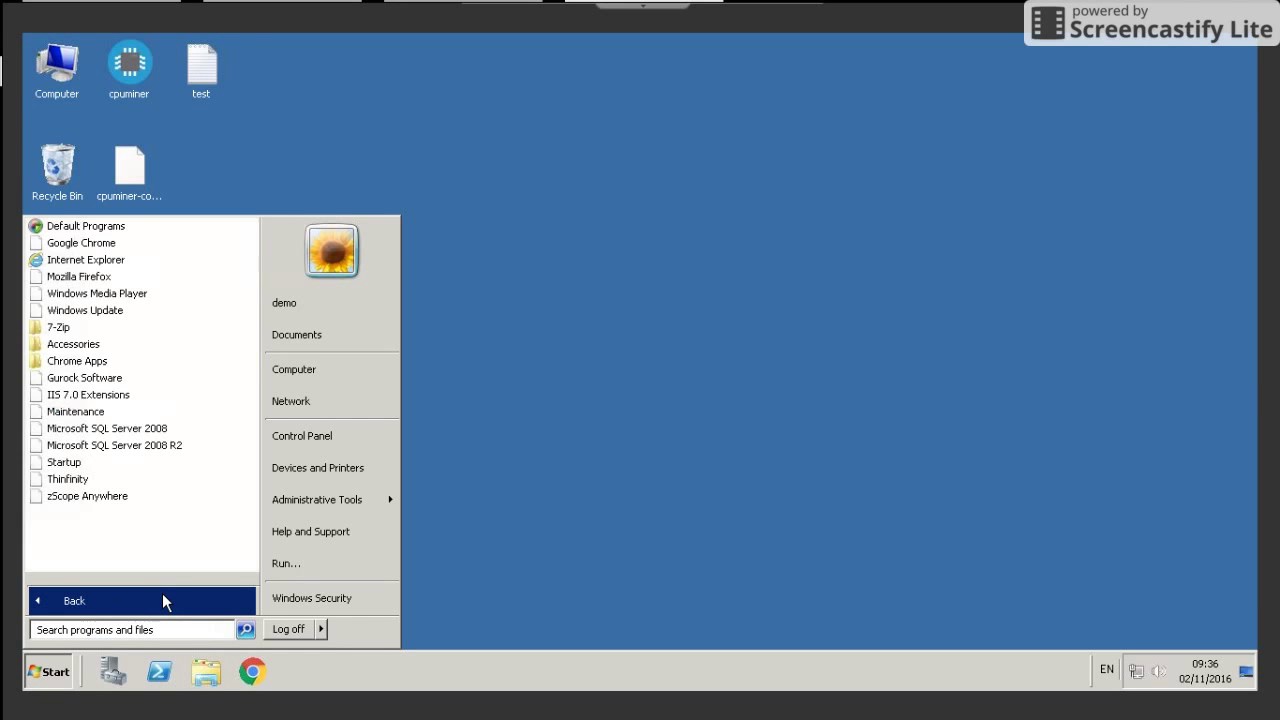Expand the Administrative Tools submenu arrow
Image resolution: width=1280 pixels, height=720 pixels.
(x=390, y=500)
